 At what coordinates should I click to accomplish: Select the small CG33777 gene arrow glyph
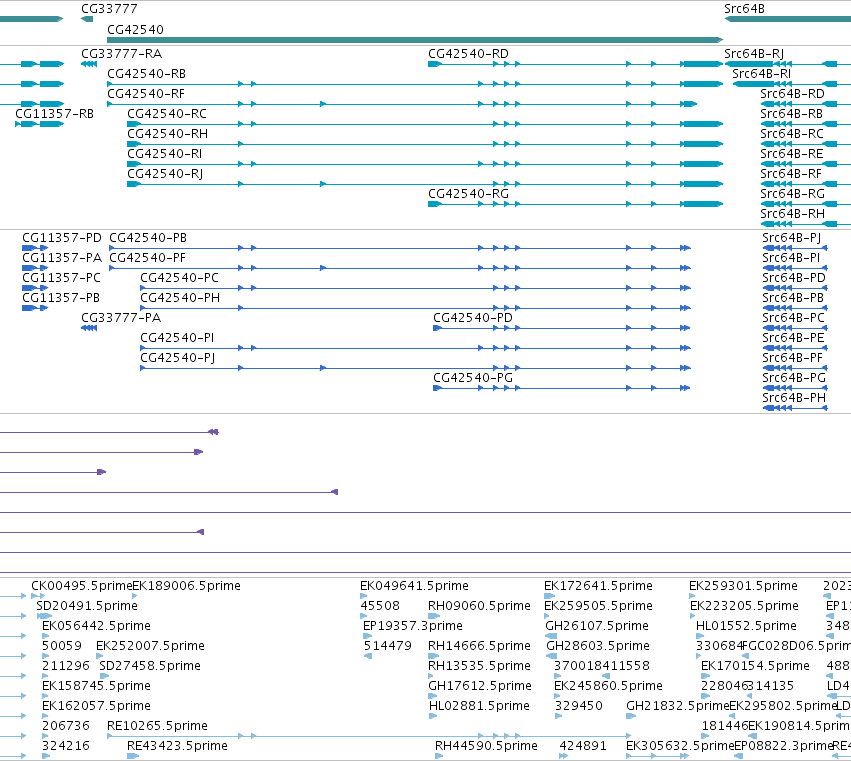pos(87,19)
